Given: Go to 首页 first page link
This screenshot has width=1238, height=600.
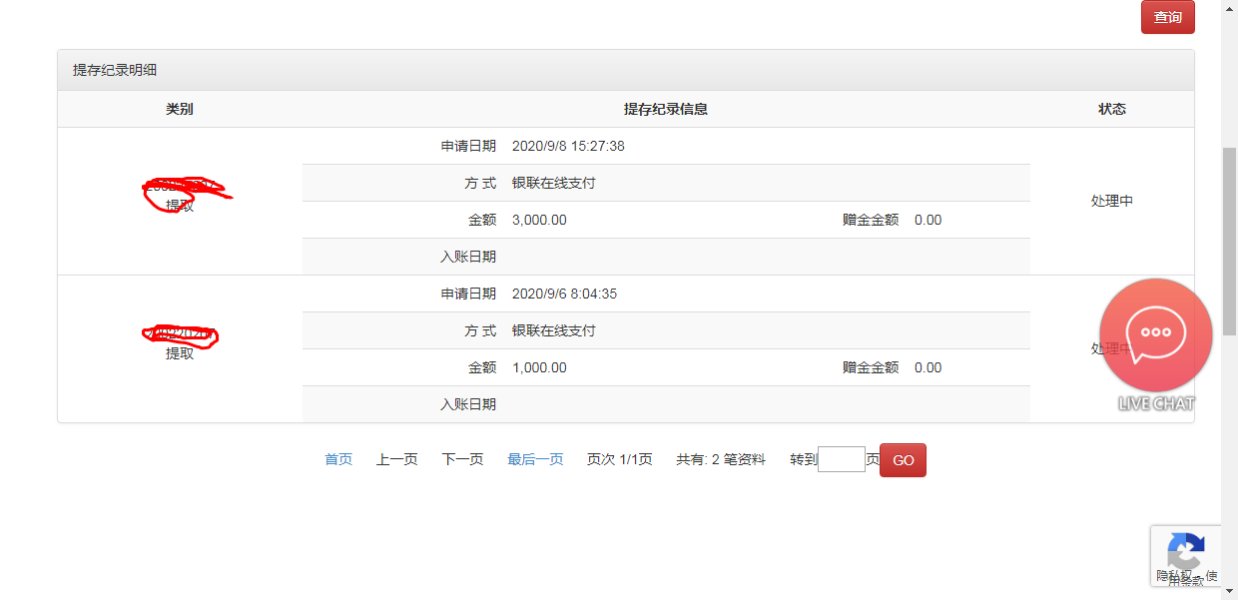Looking at the screenshot, I should pos(338,460).
